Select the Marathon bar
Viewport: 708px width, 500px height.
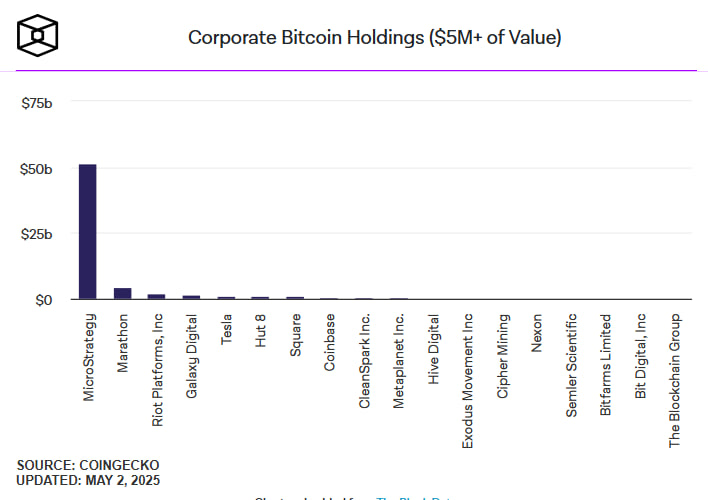coord(122,294)
